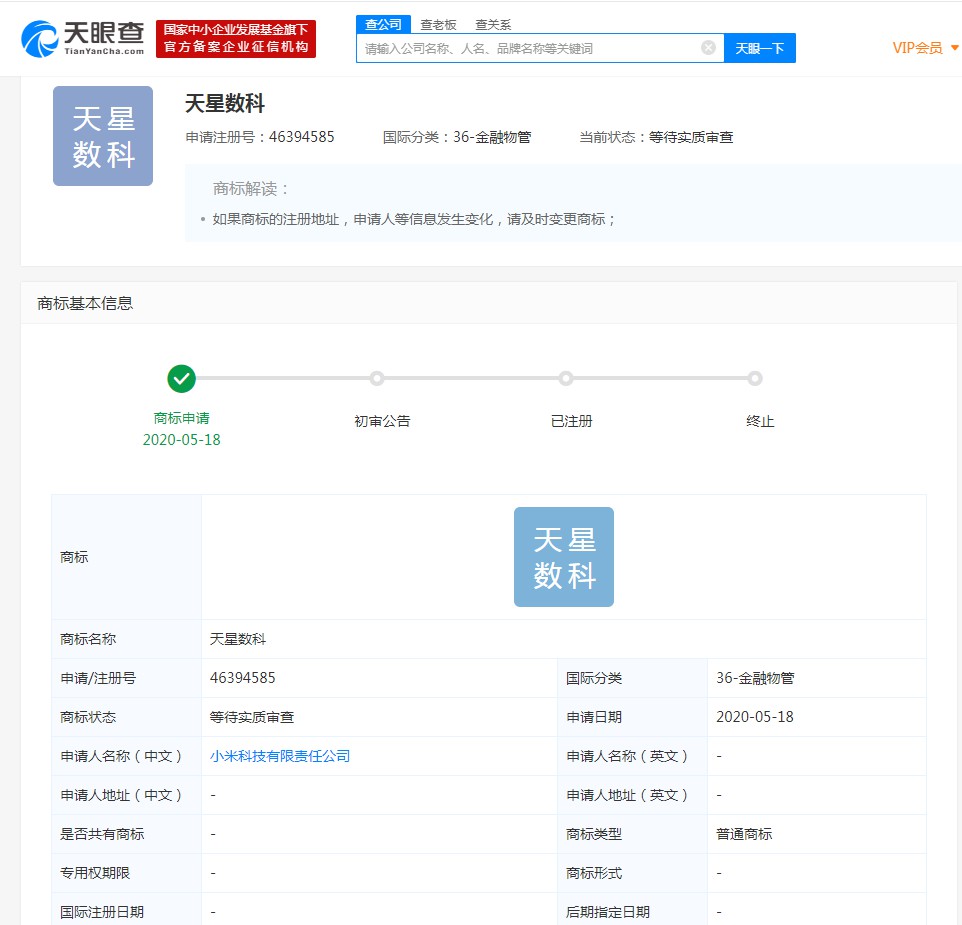962x925 pixels.
Task: Expand the VIP会员 dropdown arrow
Action: (x=954, y=47)
